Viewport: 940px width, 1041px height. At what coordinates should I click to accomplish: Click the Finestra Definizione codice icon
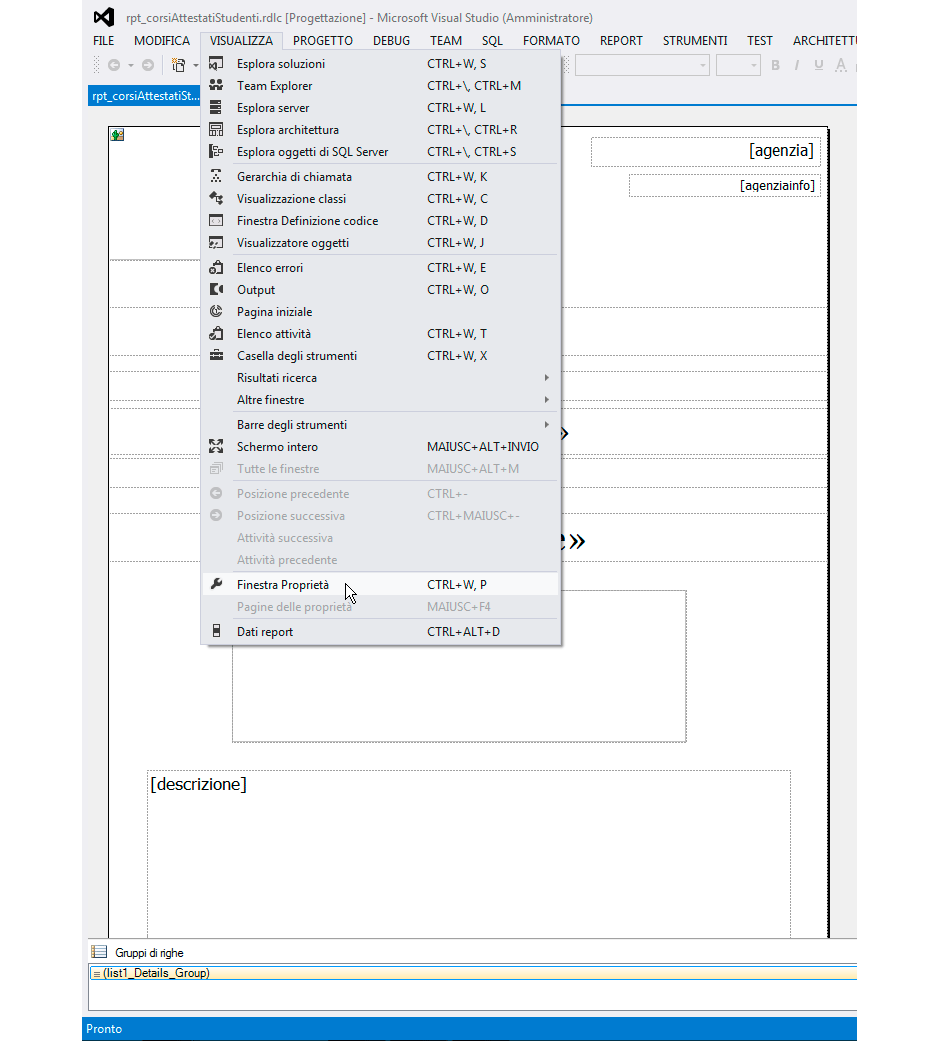[x=216, y=220]
